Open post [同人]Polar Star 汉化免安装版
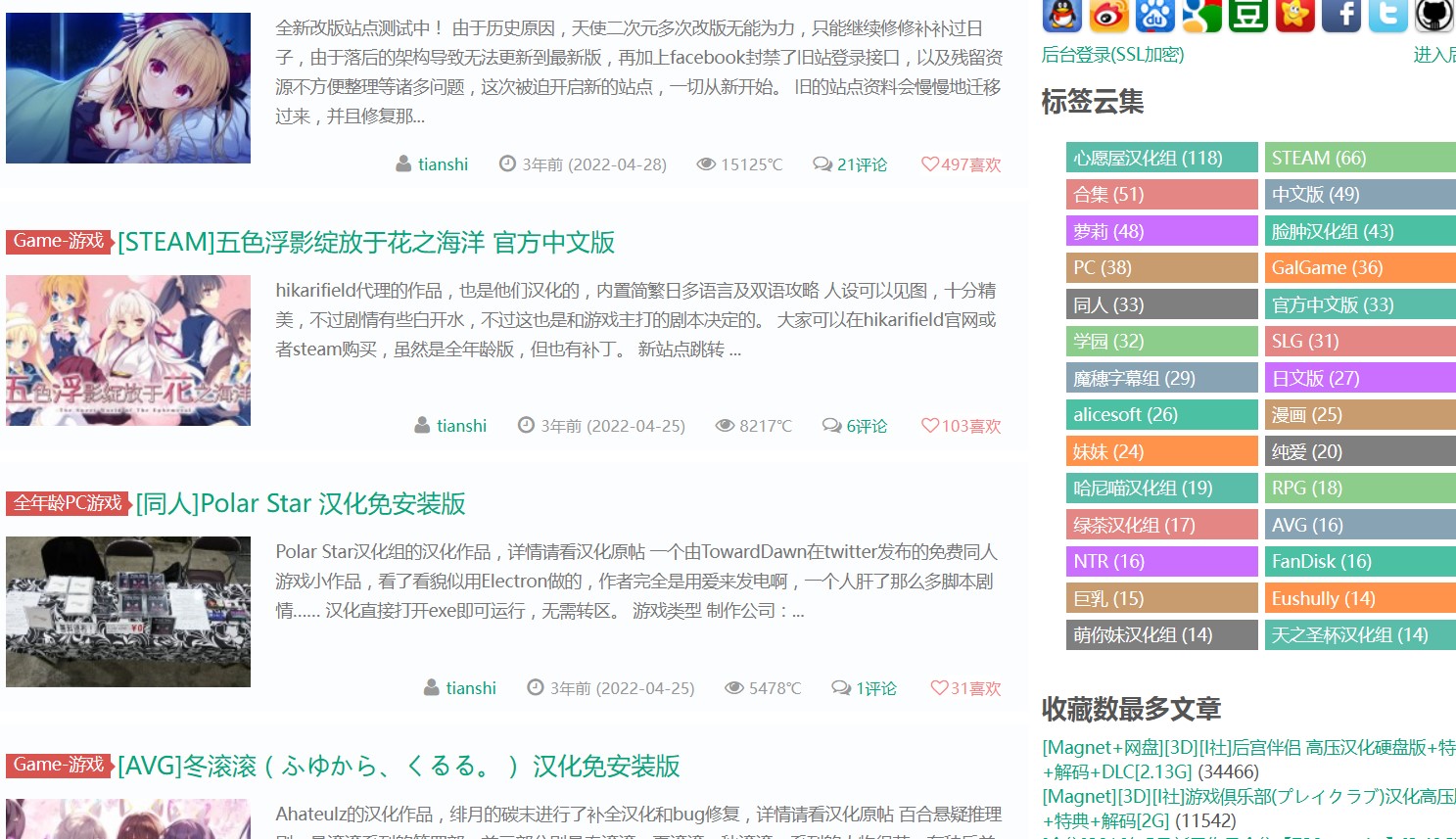This screenshot has width=1456, height=839. tap(301, 503)
